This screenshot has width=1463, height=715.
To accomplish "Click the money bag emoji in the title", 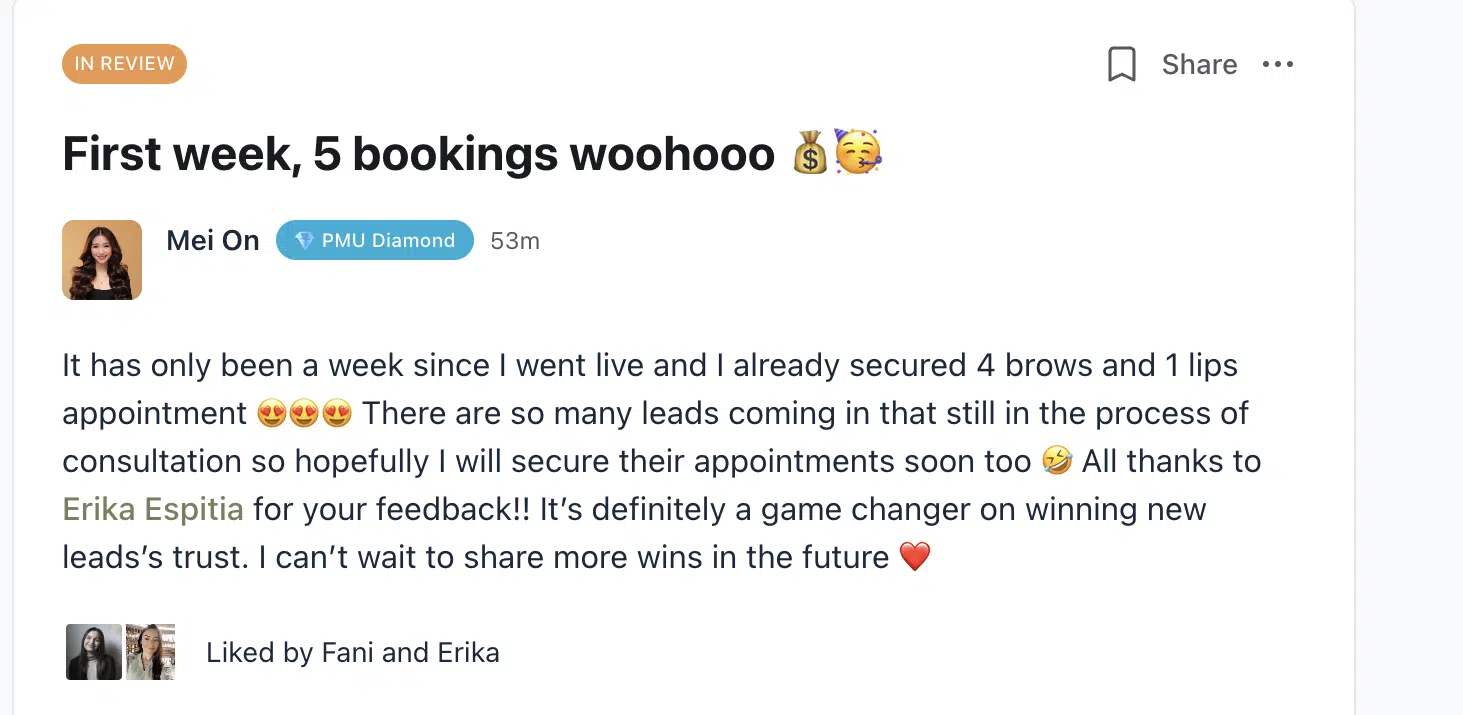I will tap(810, 155).
